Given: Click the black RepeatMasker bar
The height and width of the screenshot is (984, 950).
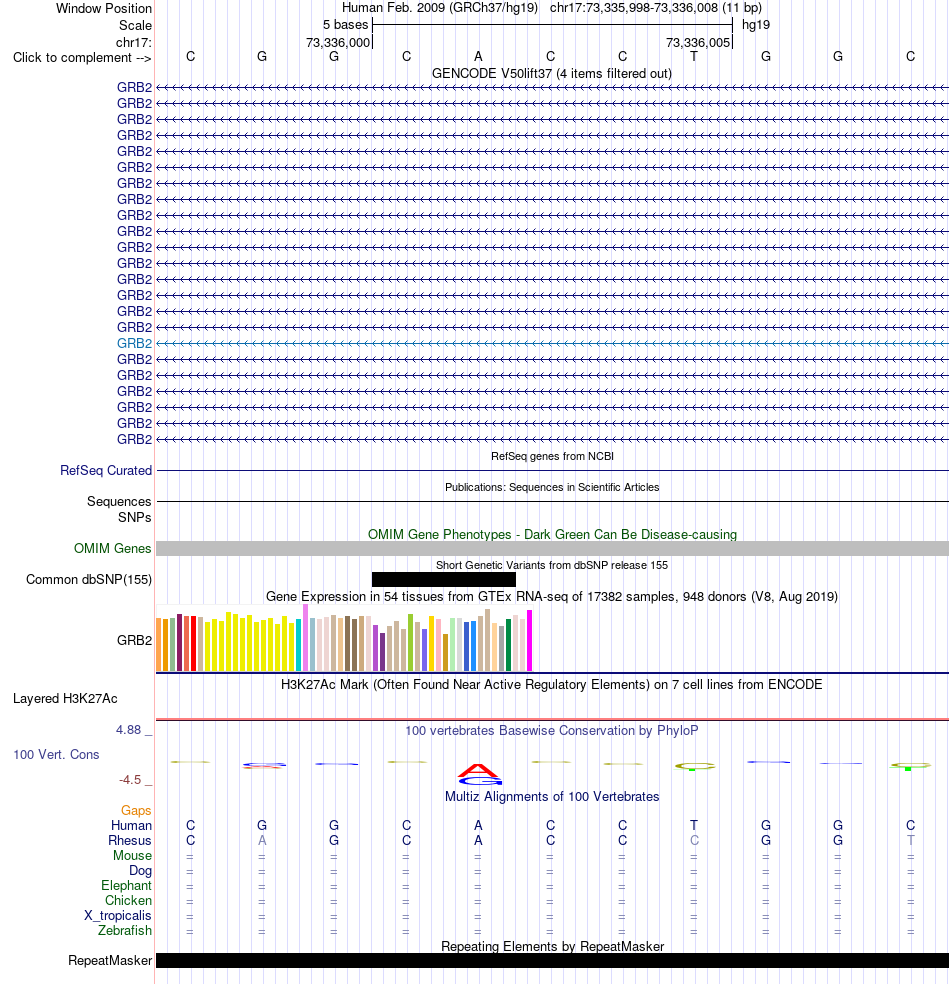Looking at the screenshot, I should click(x=552, y=960).
